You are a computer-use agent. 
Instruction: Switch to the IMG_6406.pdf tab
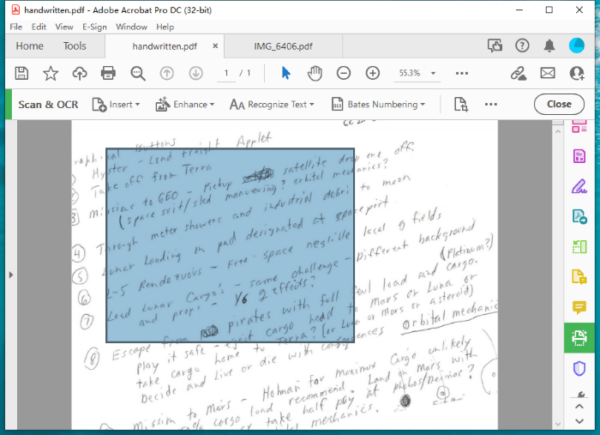click(x=283, y=46)
